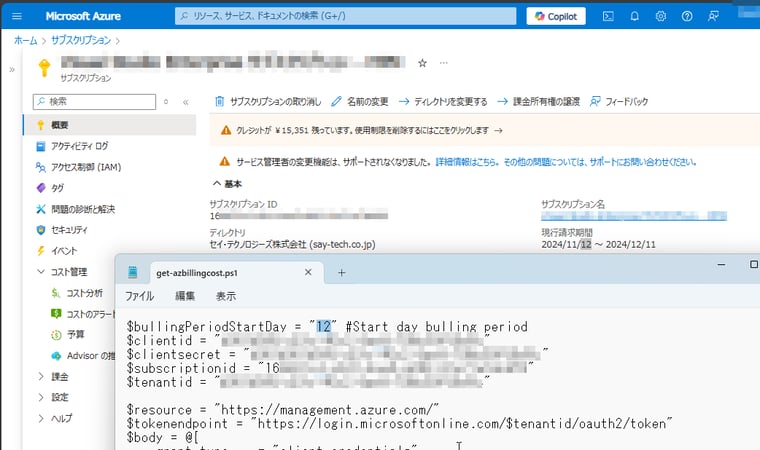Collapse the resource menu with double chevron
The image size is (760, 450).
[185, 102]
